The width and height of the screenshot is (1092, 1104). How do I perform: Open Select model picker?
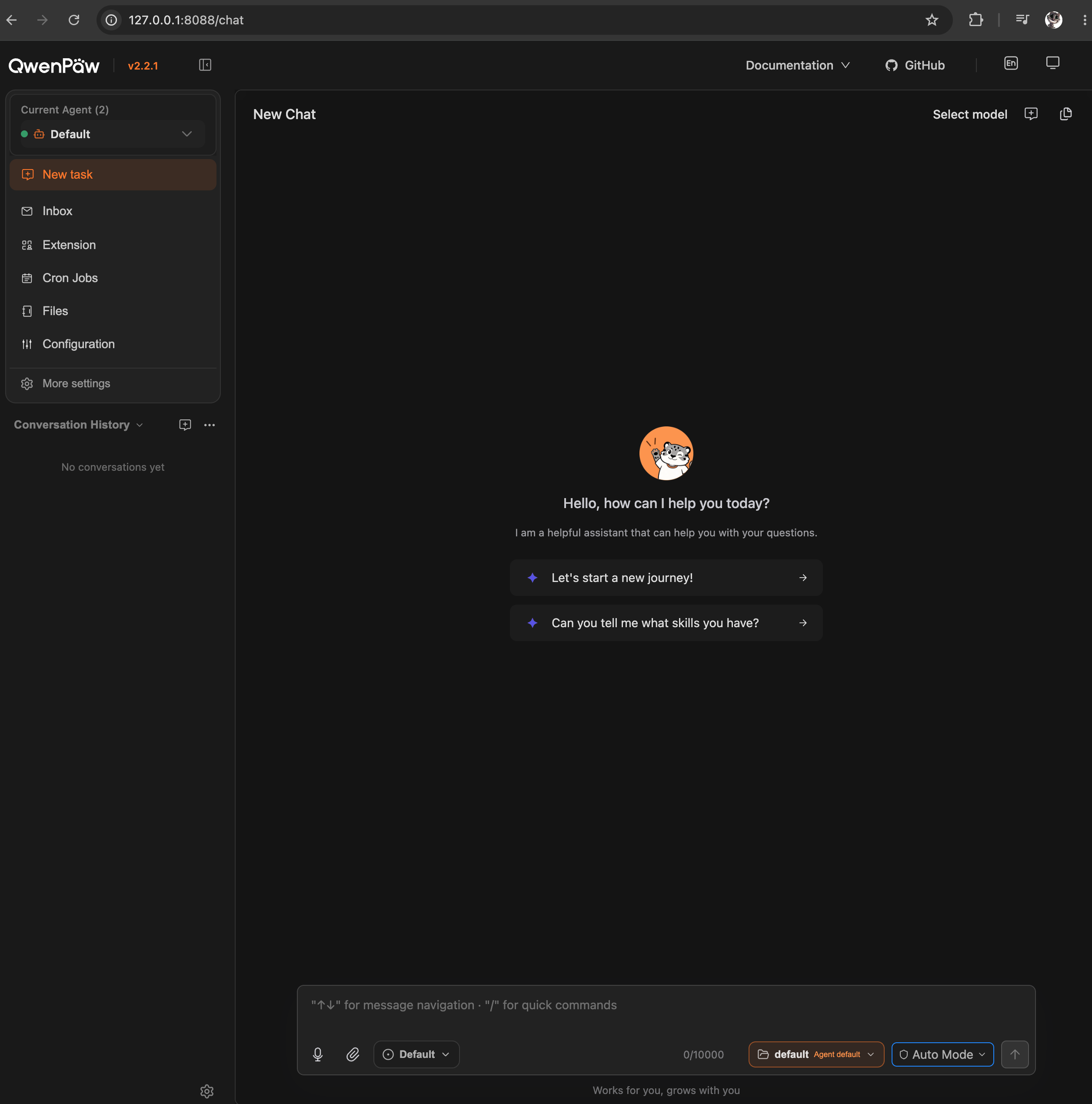970,114
